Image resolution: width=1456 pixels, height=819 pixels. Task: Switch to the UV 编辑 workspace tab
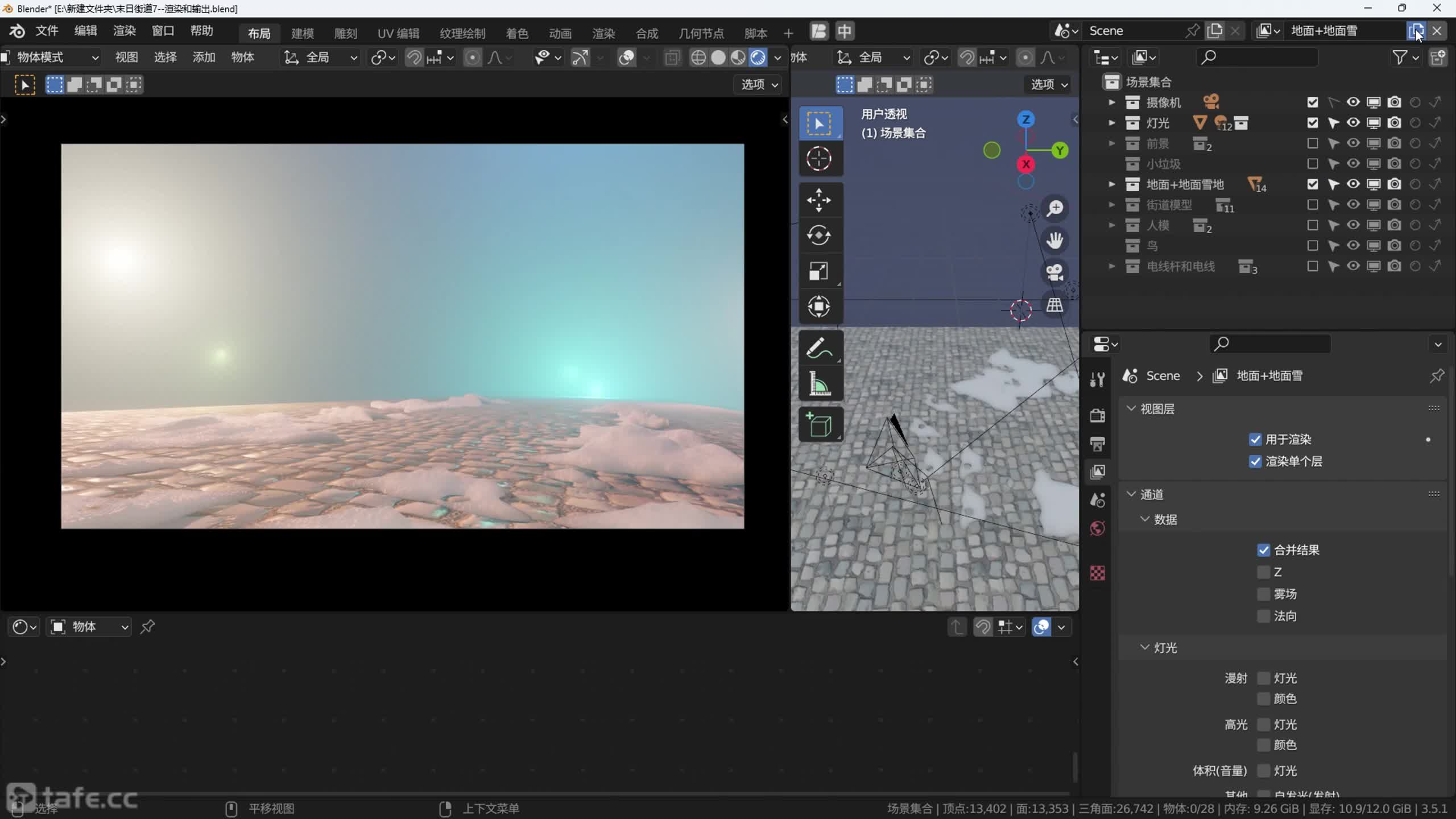[x=398, y=33]
